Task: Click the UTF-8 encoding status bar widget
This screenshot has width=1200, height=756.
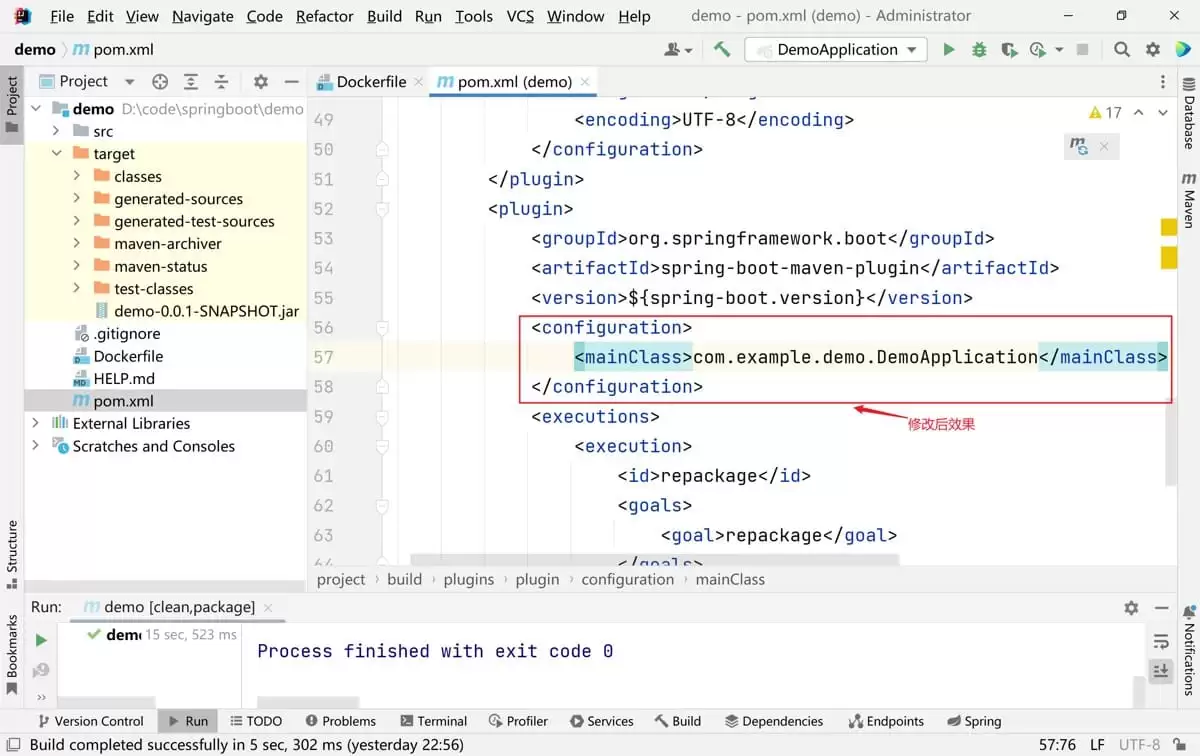Action: (1140, 745)
